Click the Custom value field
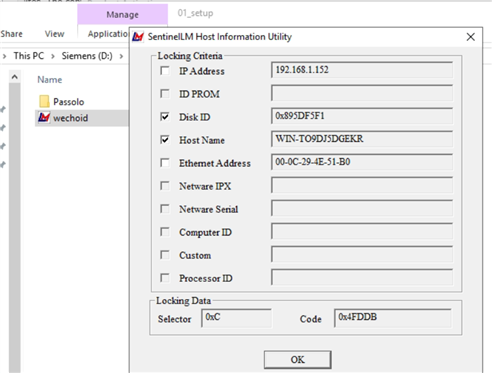The height and width of the screenshot is (373, 492). coord(362,254)
